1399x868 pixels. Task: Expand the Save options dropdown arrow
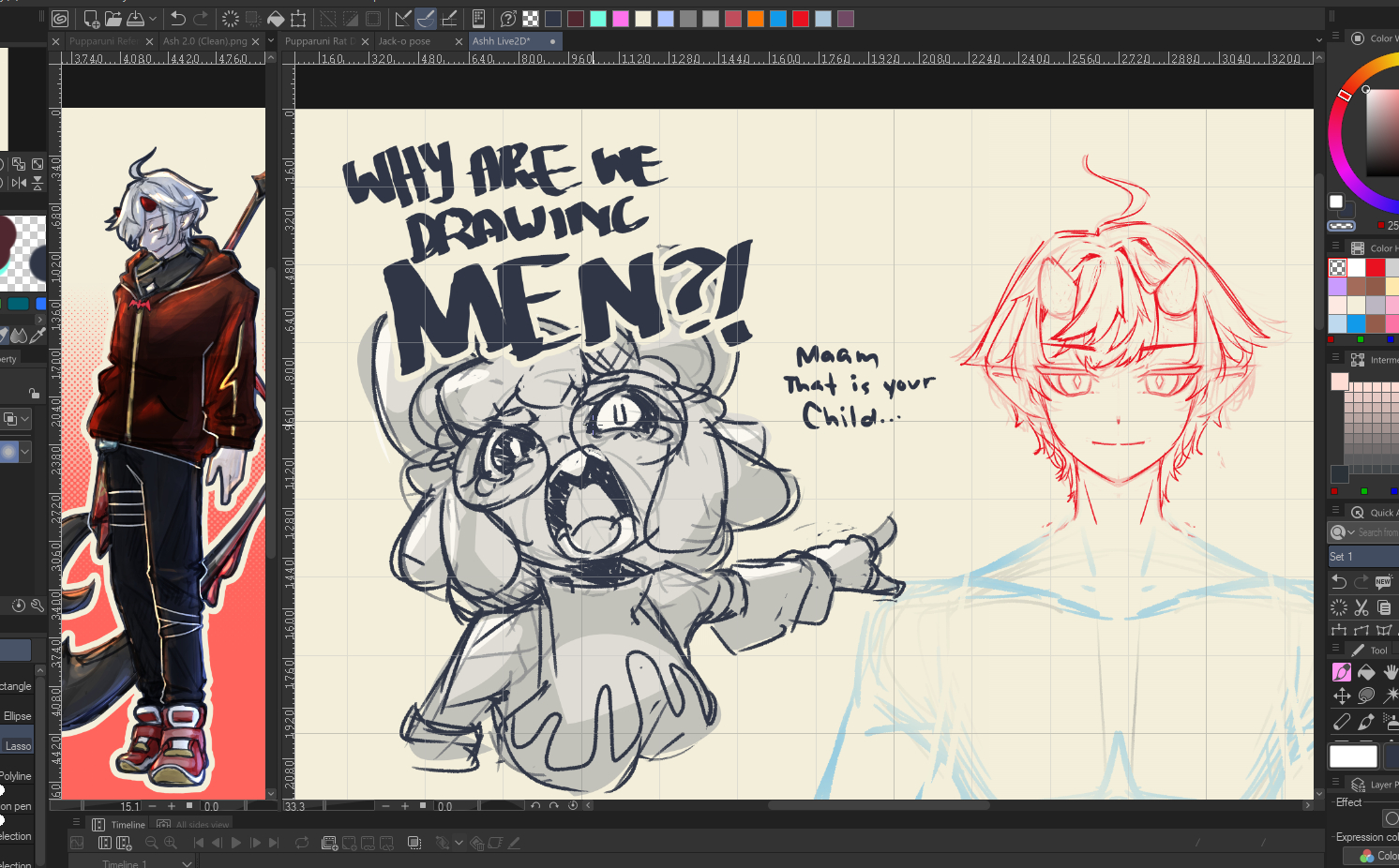(x=153, y=19)
